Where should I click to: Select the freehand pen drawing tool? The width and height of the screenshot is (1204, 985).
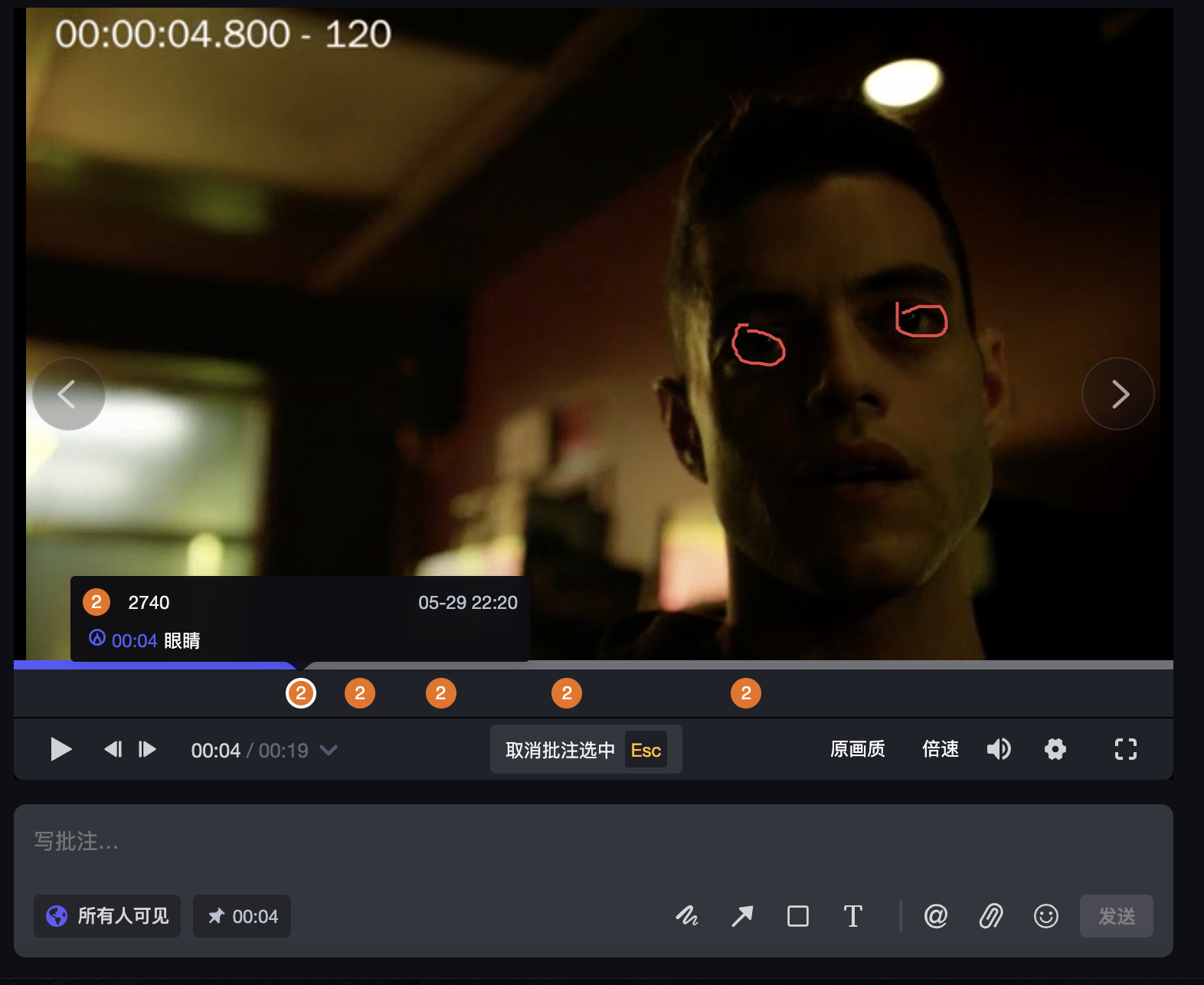[686, 916]
